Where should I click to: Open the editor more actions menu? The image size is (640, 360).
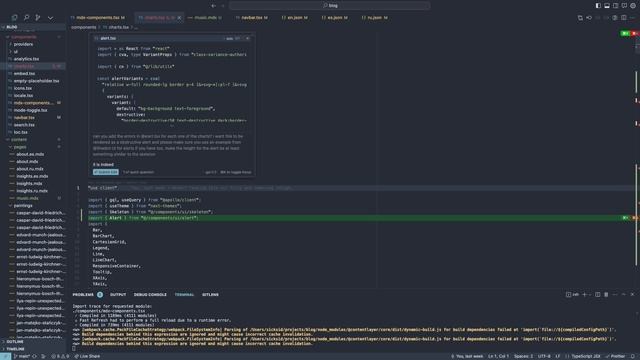coord(633,18)
